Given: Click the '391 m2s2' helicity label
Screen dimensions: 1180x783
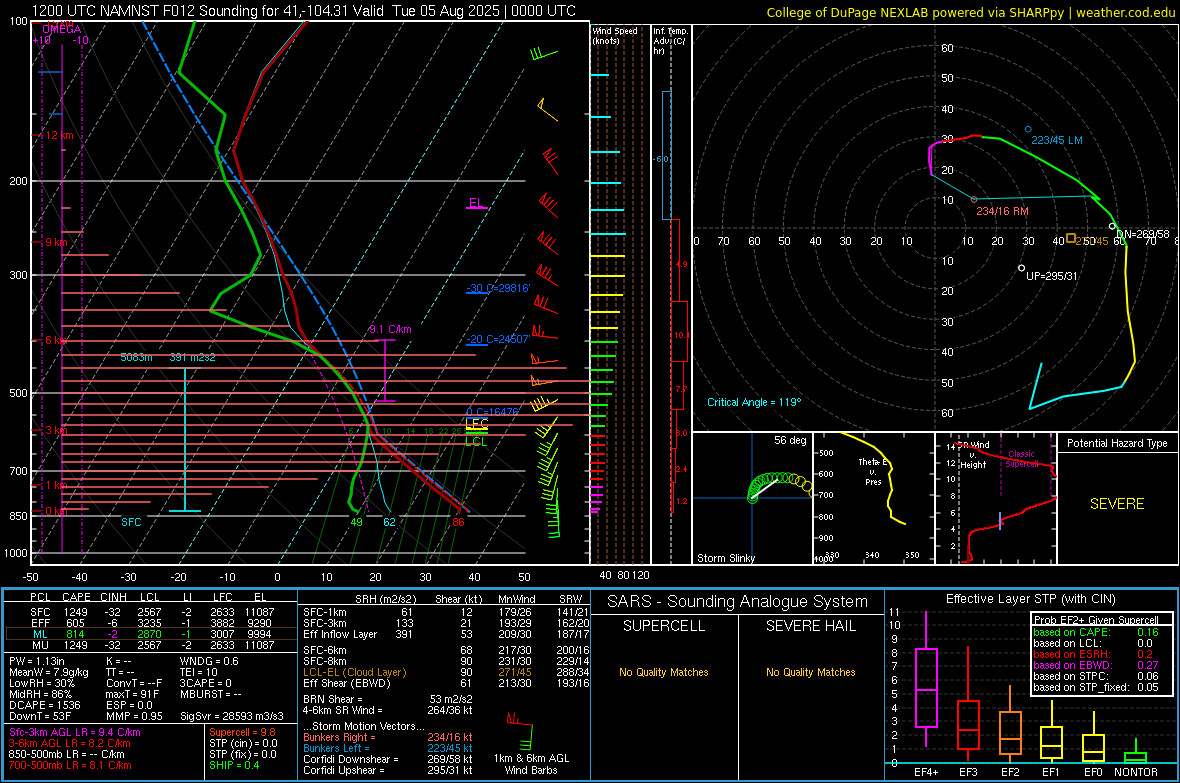Looking at the screenshot, I should pos(192,358).
